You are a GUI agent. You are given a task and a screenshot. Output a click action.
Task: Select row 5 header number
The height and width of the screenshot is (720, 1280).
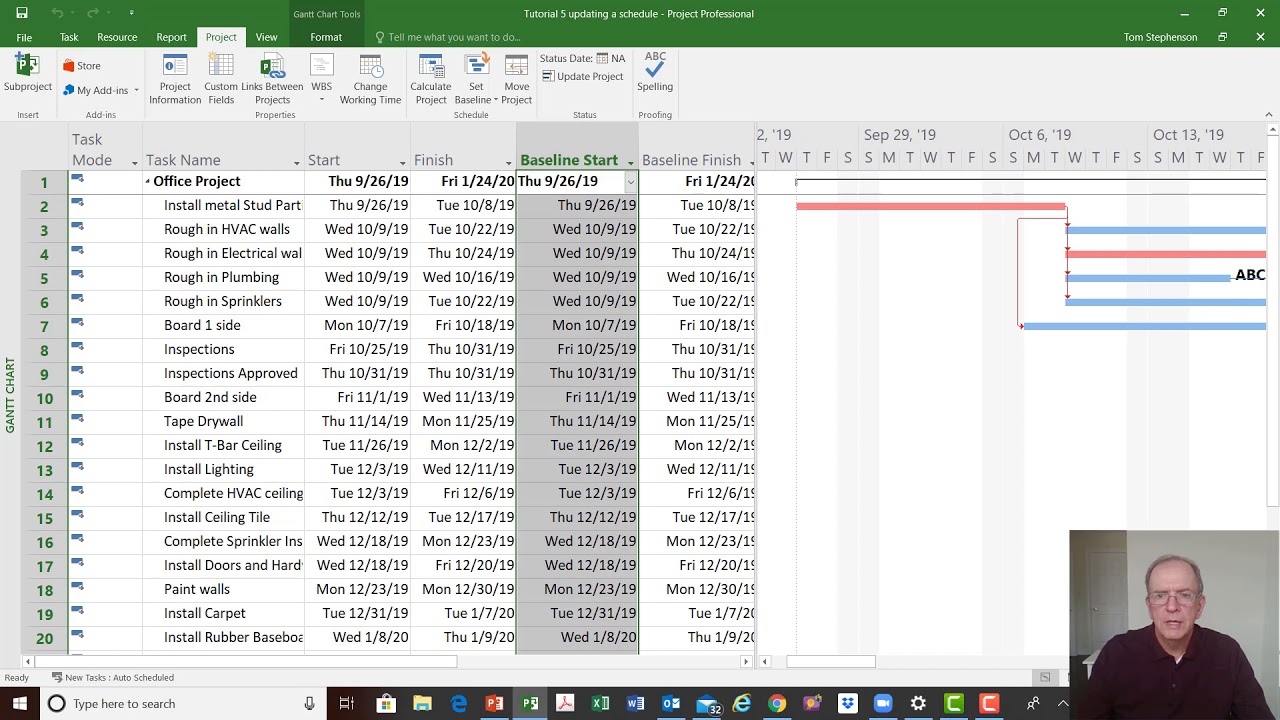pos(44,277)
